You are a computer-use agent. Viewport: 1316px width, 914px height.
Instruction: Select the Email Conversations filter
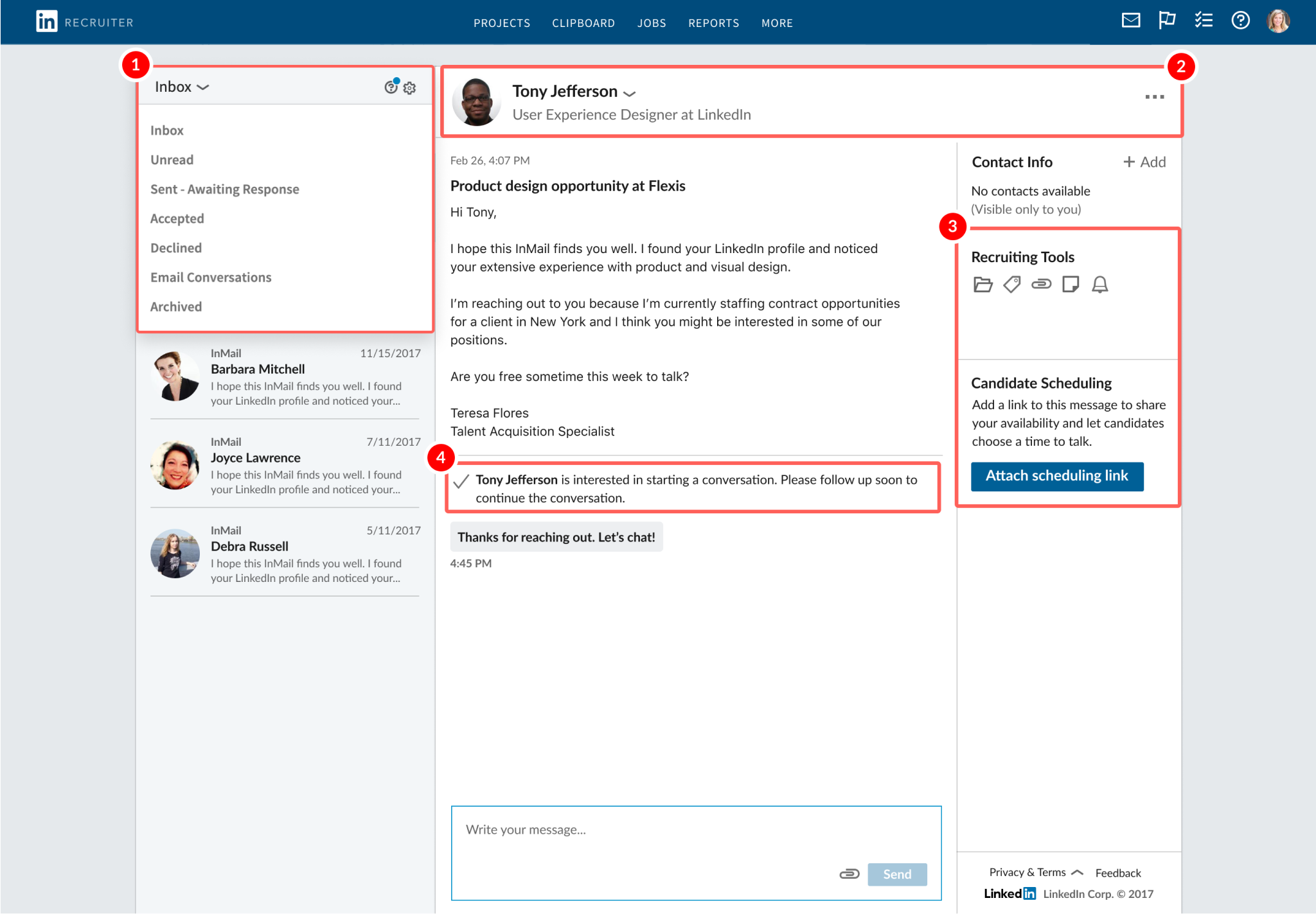coord(211,277)
